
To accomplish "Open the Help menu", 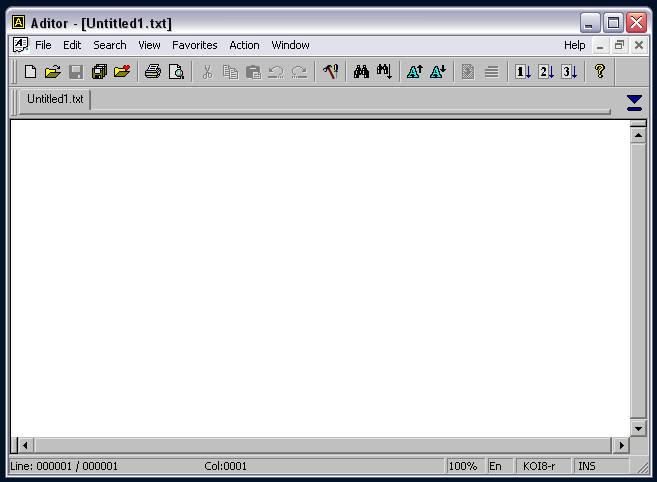I will click(574, 45).
